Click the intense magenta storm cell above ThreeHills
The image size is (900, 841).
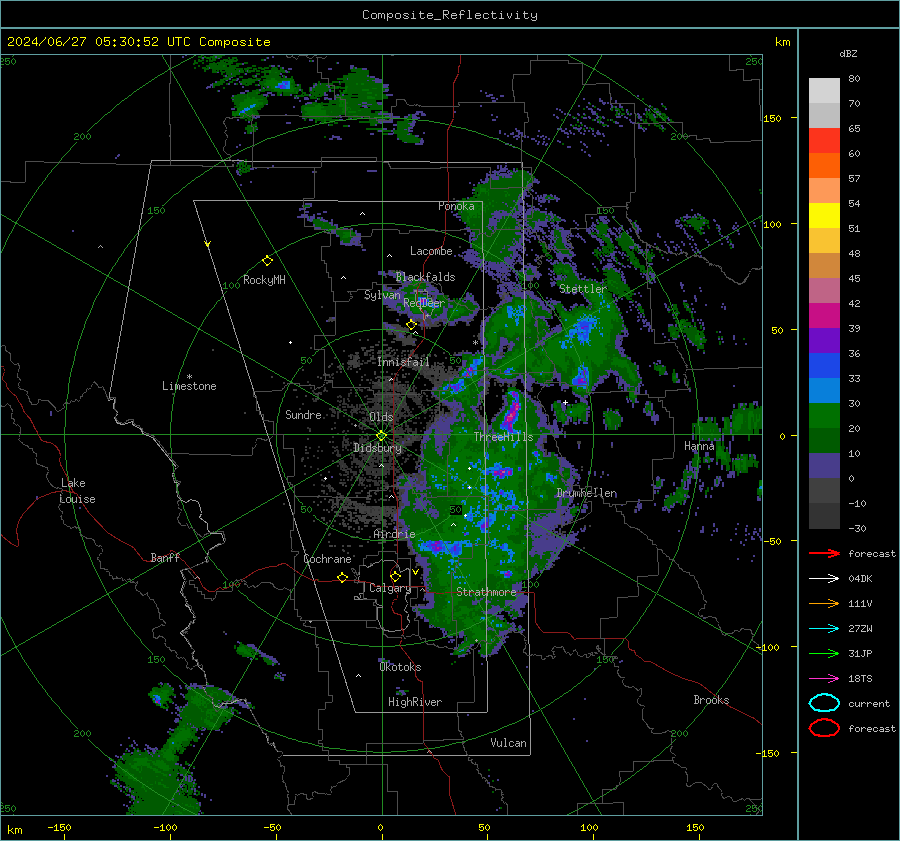click(510, 412)
